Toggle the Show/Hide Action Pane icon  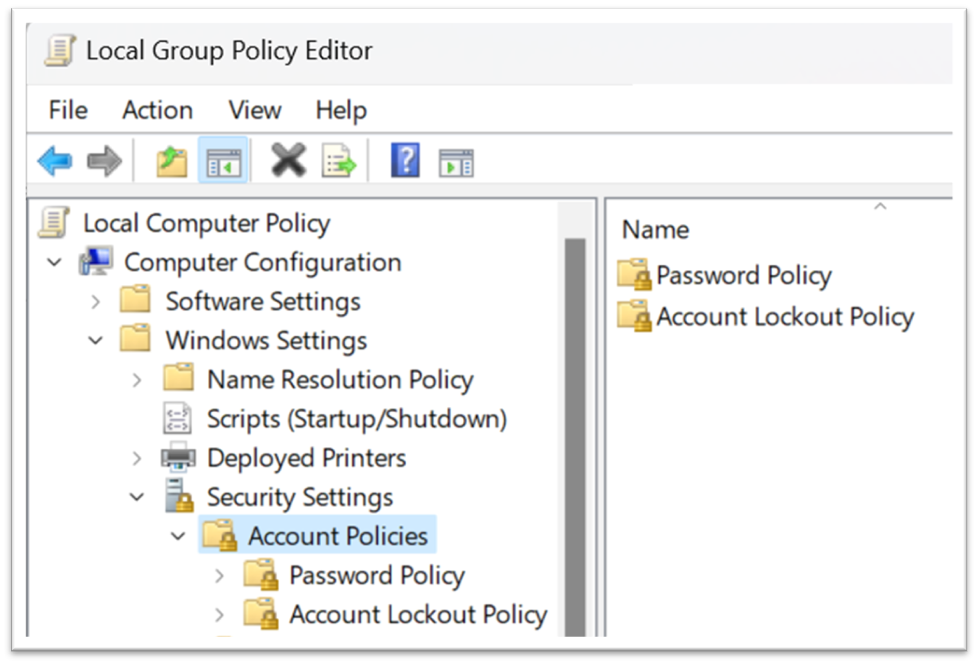click(456, 160)
